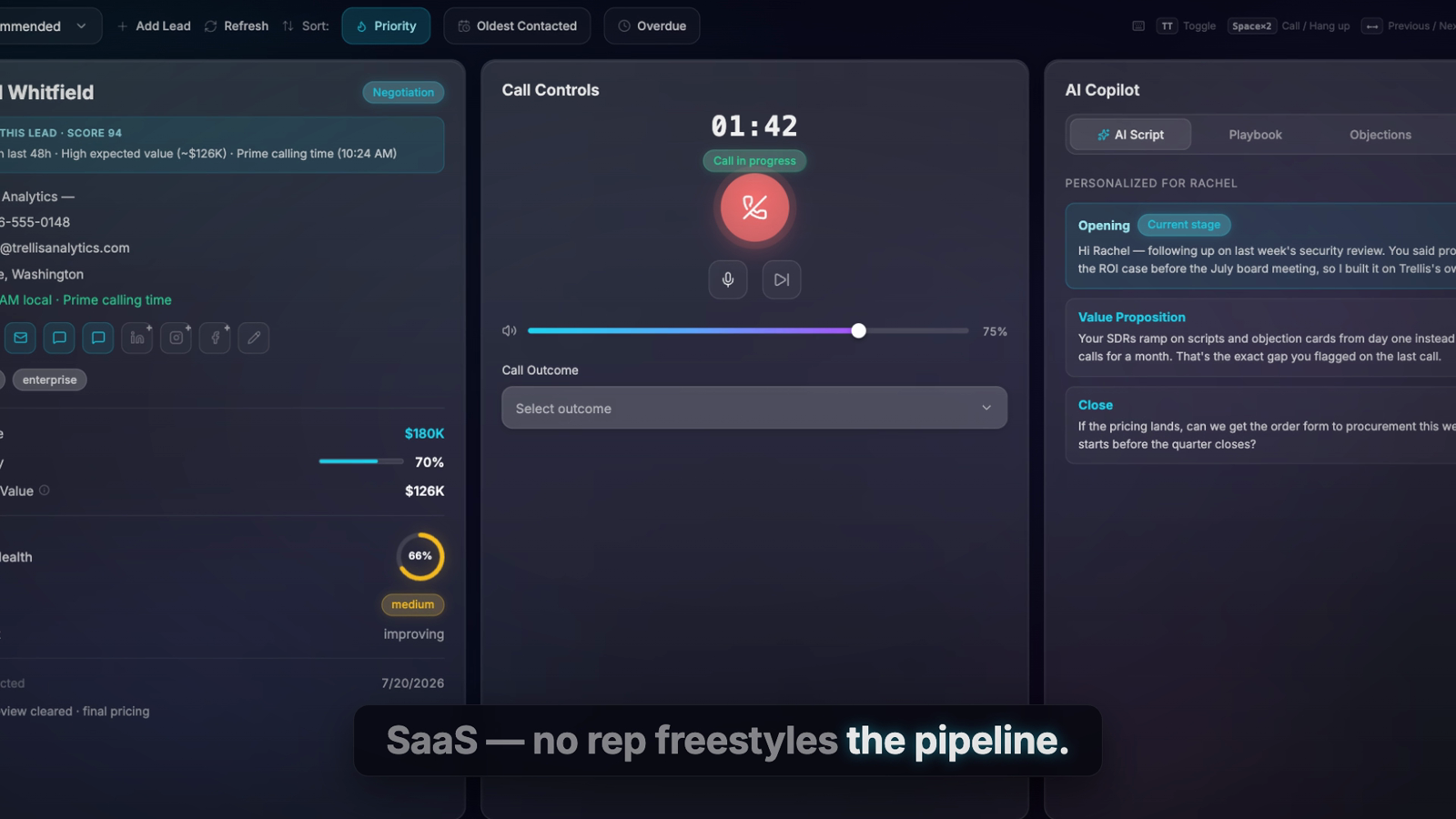Click the Personalized for Rachel heading
The height and width of the screenshot is (819, 1456).
pyautogui.click(x=1151, y=183)
